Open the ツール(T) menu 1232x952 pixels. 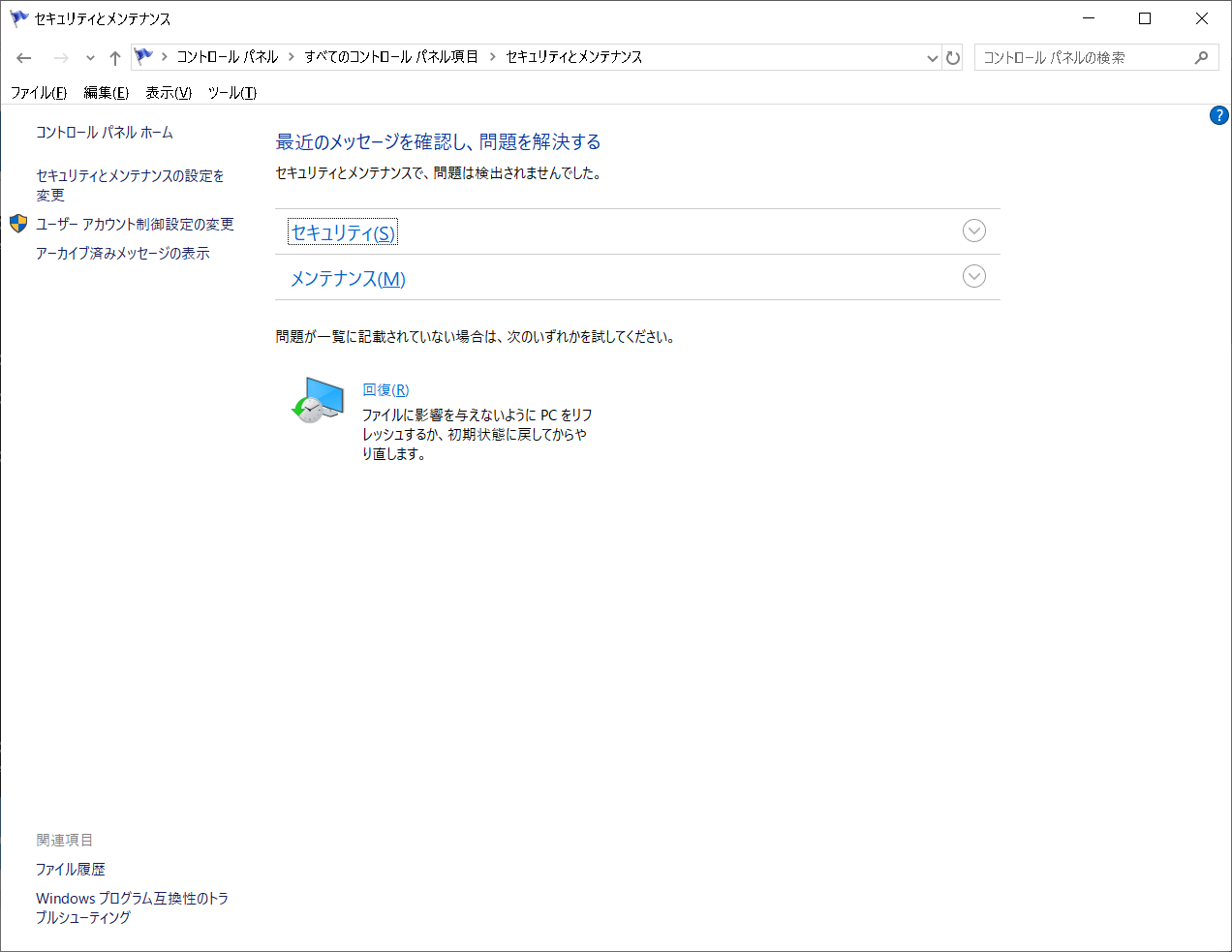(231, 93)
